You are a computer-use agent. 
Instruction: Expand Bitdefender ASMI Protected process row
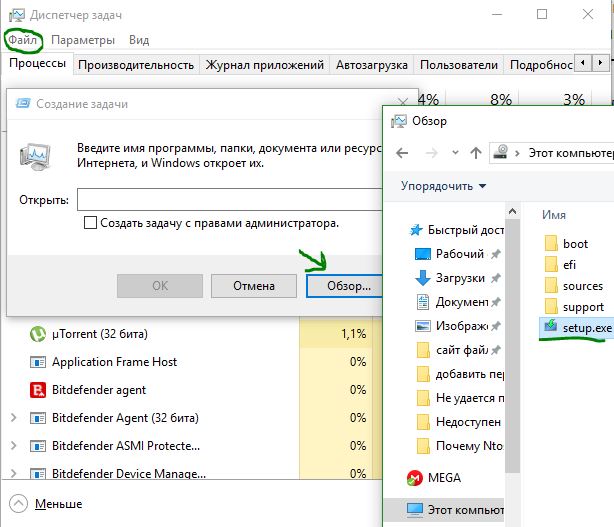13,446
